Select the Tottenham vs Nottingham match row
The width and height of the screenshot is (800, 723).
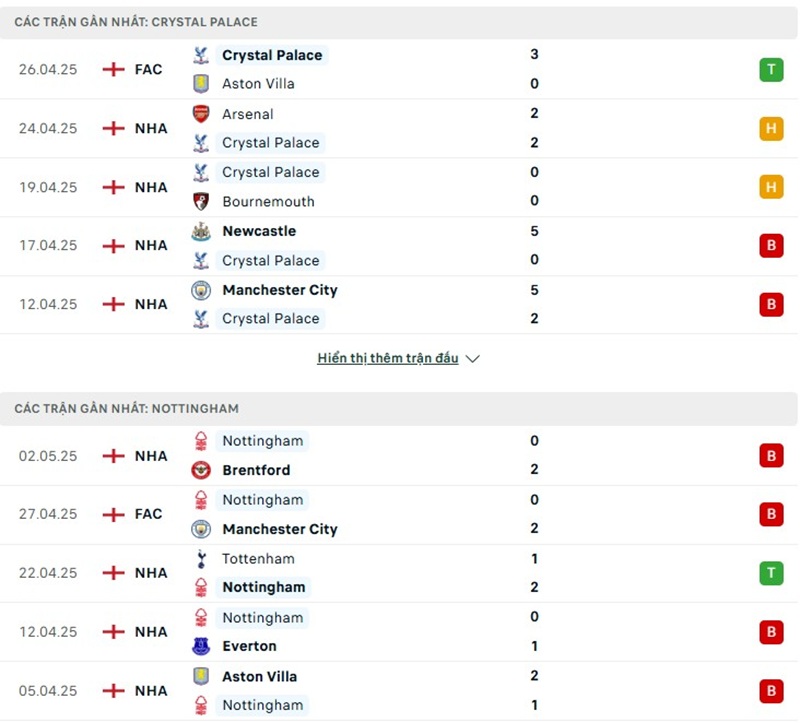pos(400,573)
